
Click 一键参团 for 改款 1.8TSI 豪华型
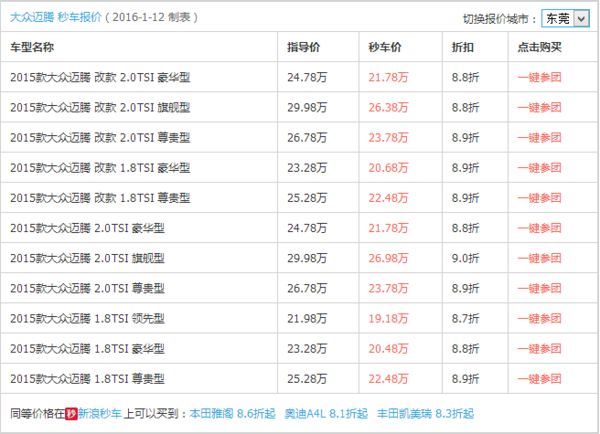539,168
